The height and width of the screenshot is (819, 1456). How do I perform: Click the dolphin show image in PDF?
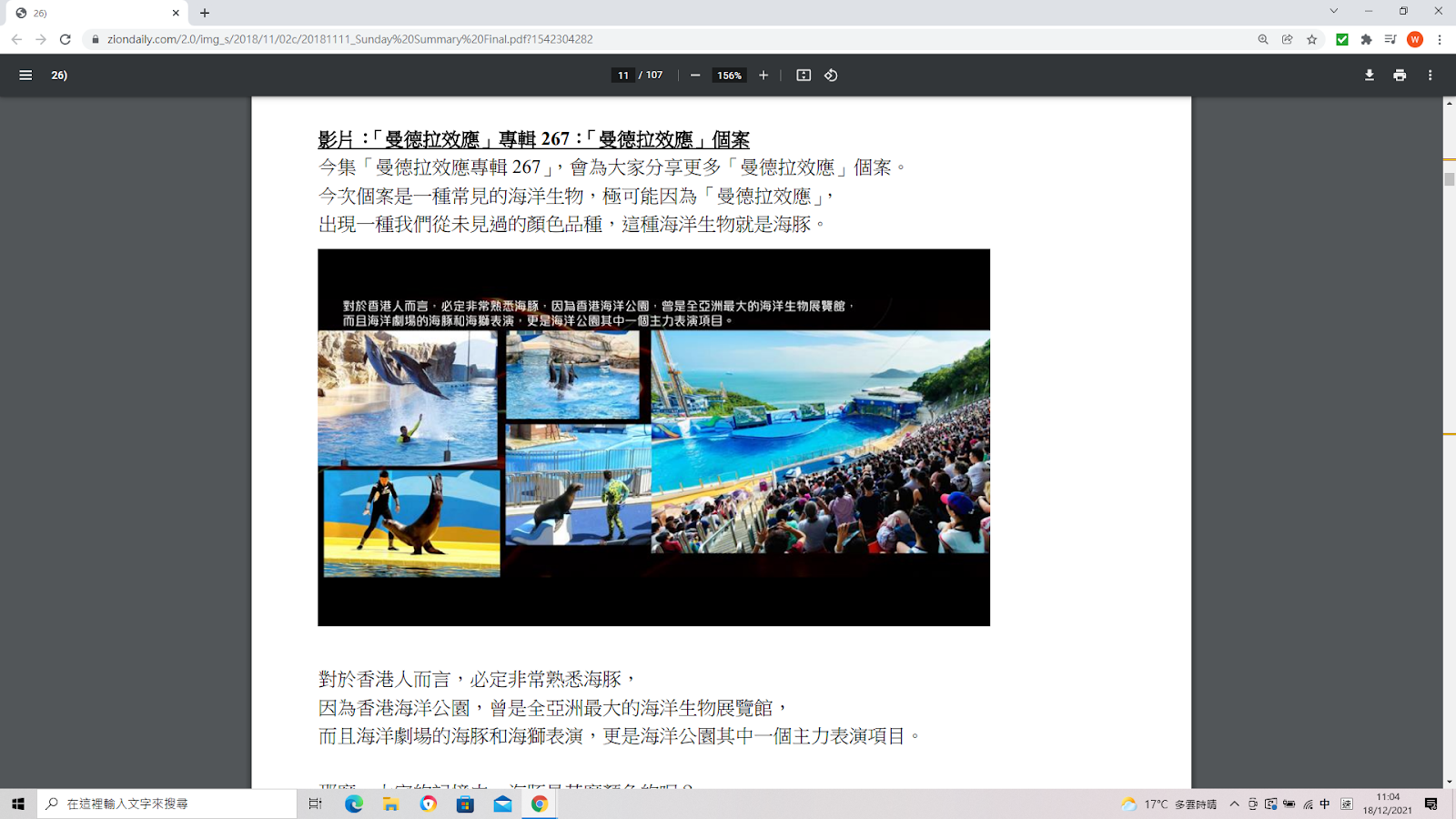pyautogui.click(x=653, y=438)
